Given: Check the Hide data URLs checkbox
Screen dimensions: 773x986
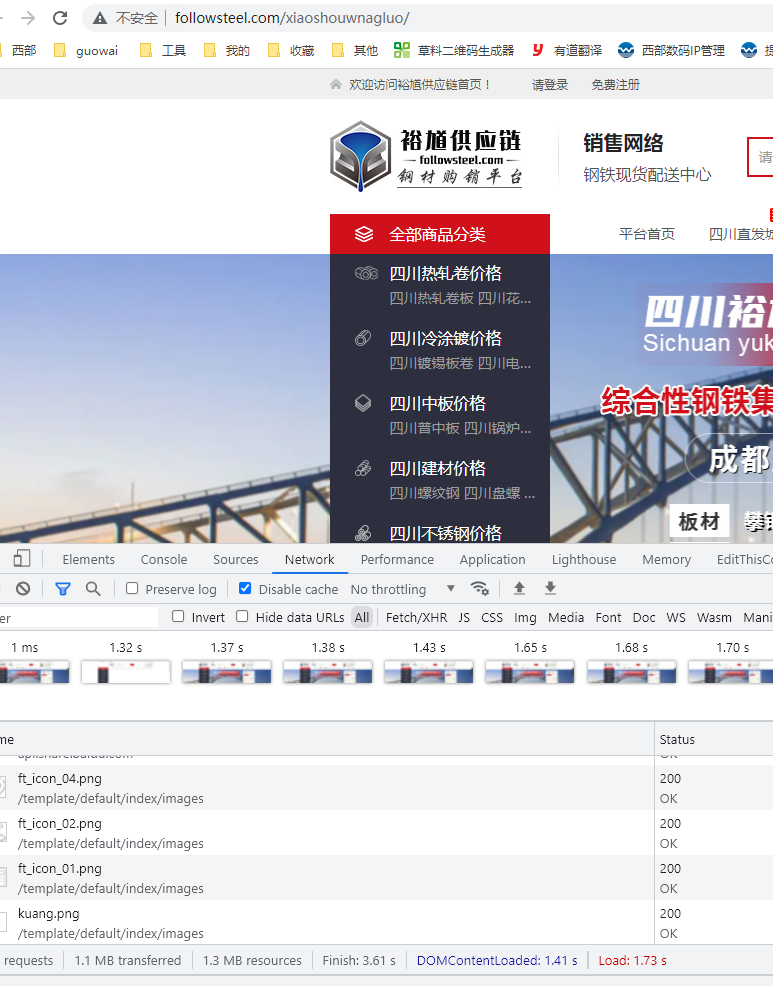Looking at the screenshot, I should pos(242,617).
